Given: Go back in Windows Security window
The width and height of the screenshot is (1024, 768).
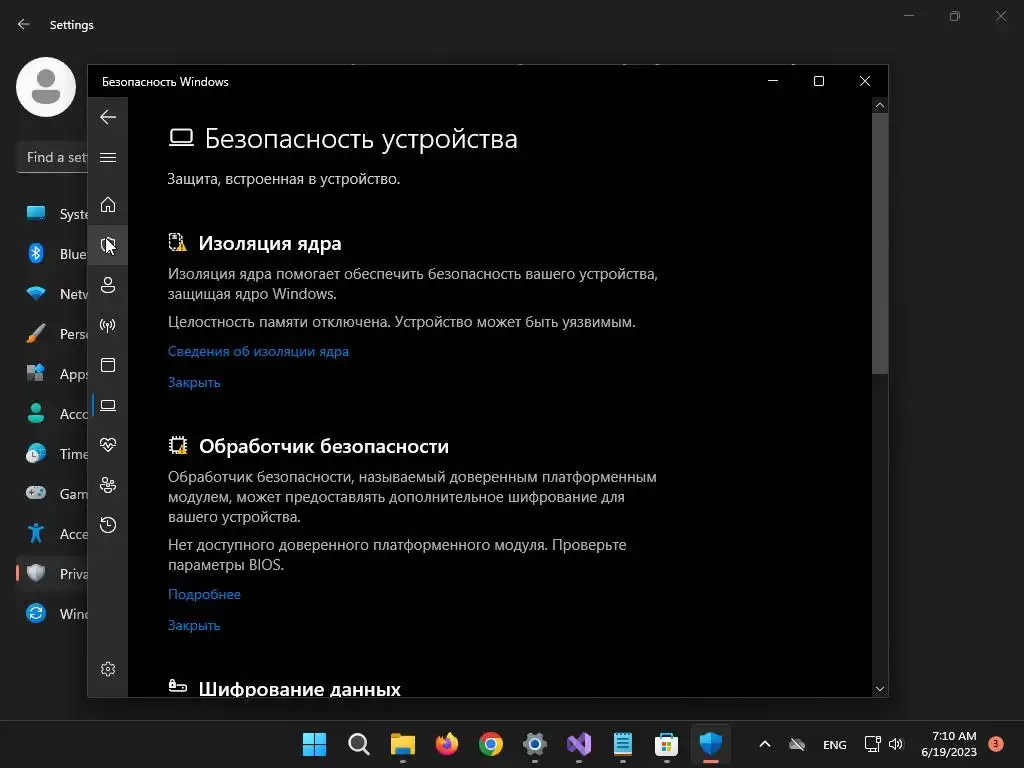Looking at the screenshot, I should (108, 118).
